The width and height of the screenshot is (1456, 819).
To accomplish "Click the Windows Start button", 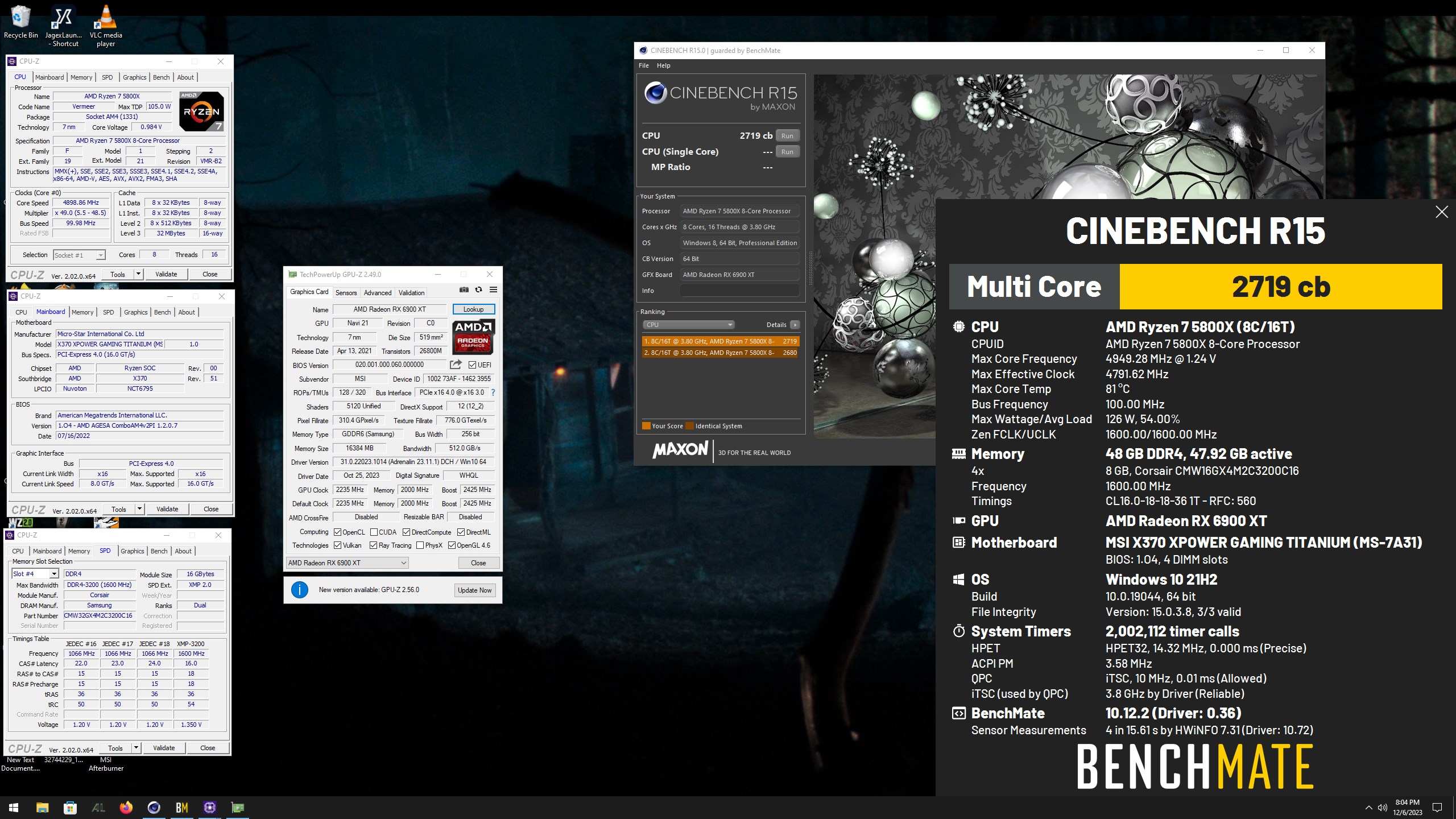I will pyautogui.click(x=14, y=807).
